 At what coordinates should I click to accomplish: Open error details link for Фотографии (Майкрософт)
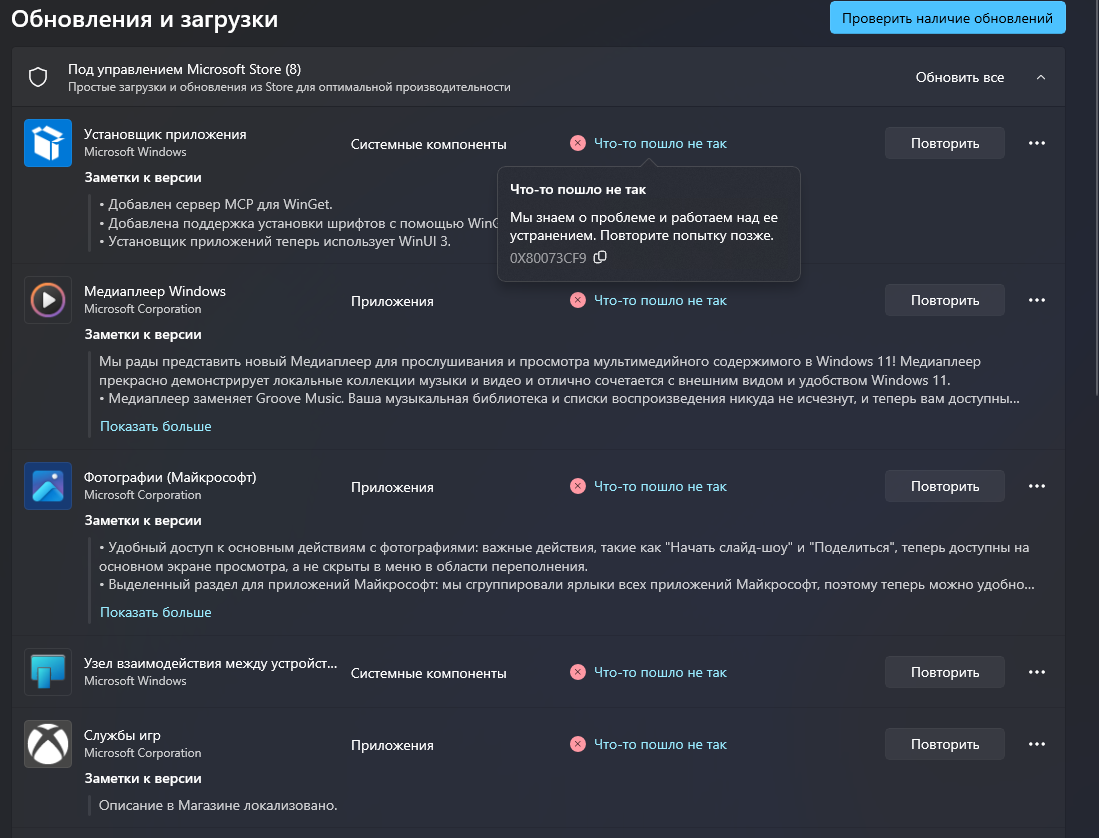(x=660, y=486)
